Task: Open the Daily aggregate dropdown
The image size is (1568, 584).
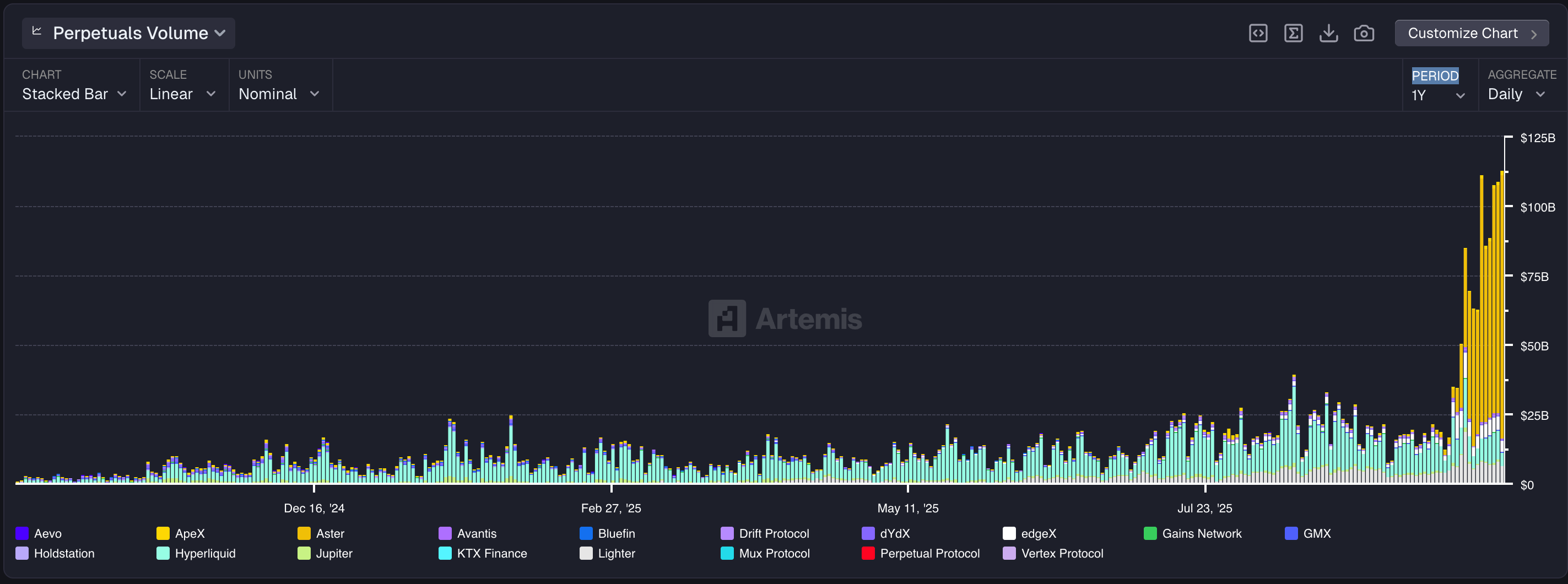Action: (1516, 94)
